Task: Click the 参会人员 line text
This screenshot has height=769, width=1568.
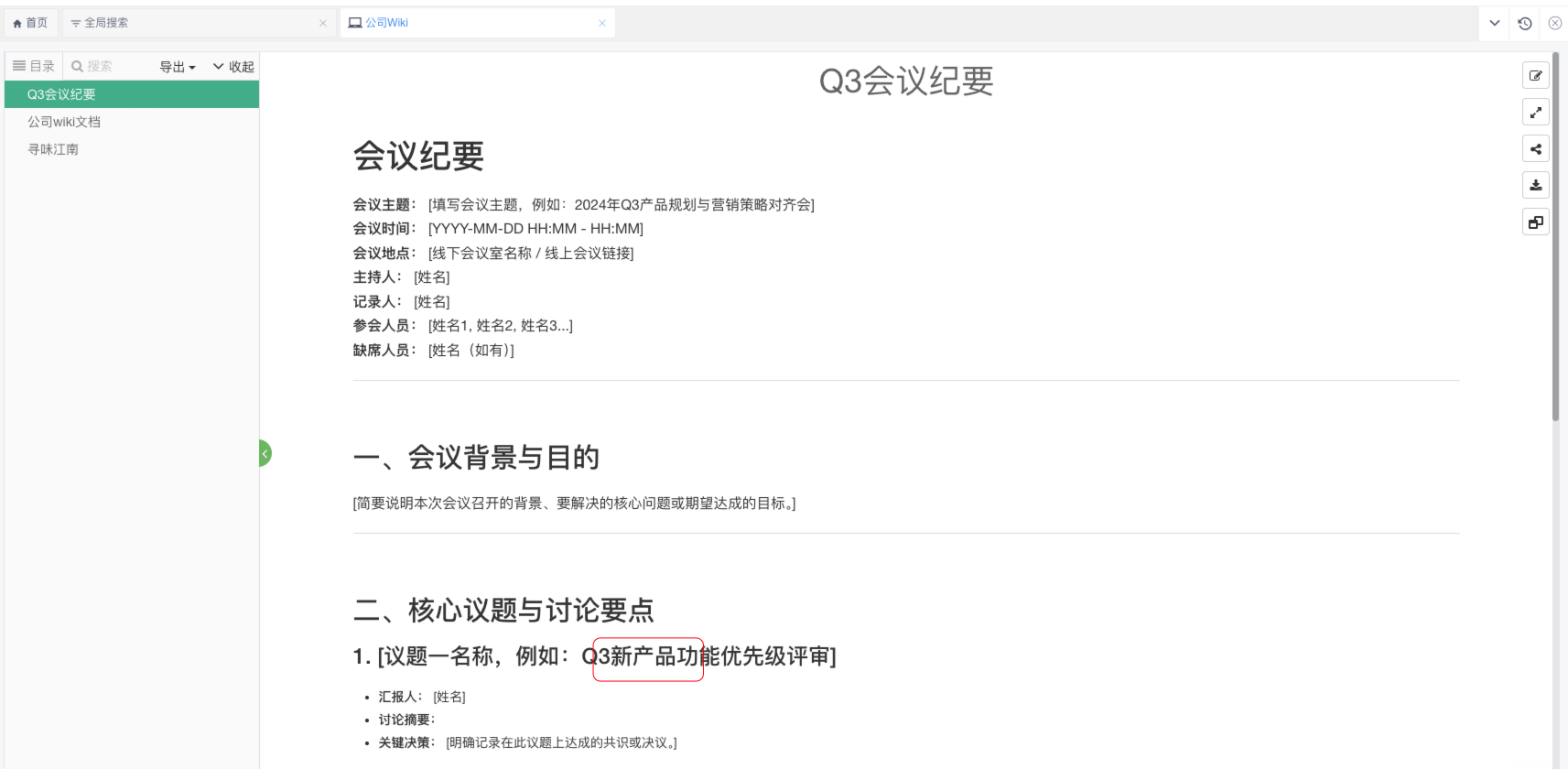Action: point(463,326)
